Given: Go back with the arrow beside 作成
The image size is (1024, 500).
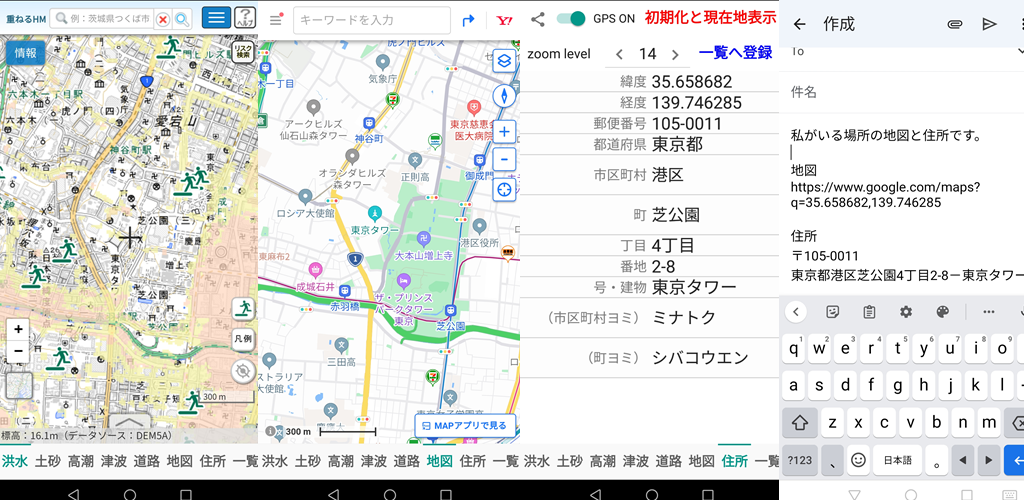Looking at the screenshot, I should tap(799, 24).
